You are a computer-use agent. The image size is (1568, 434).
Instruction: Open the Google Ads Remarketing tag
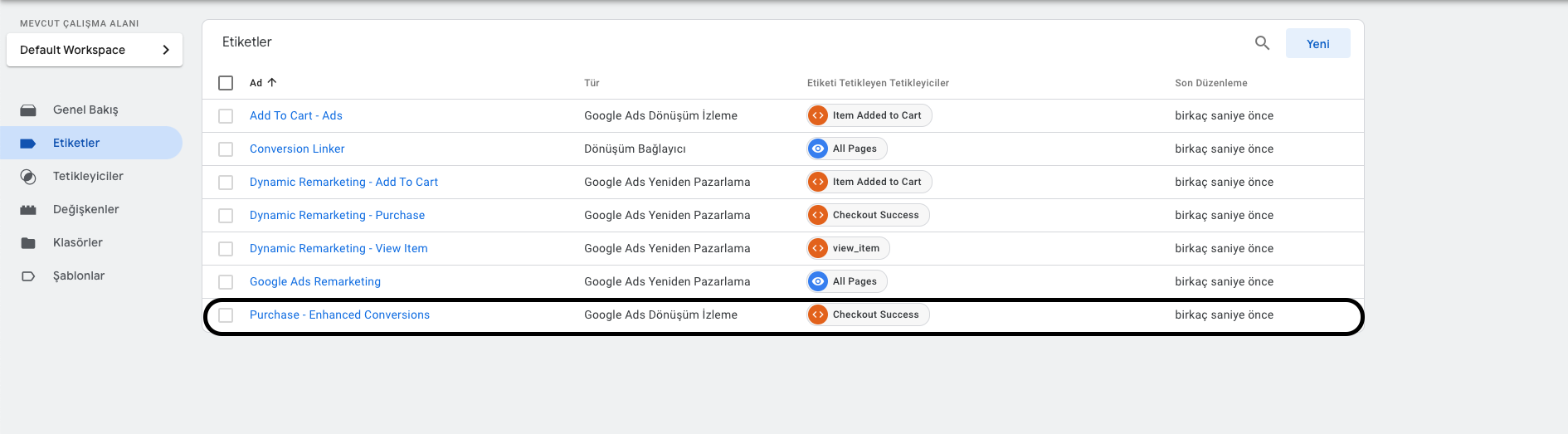(315, 281)
